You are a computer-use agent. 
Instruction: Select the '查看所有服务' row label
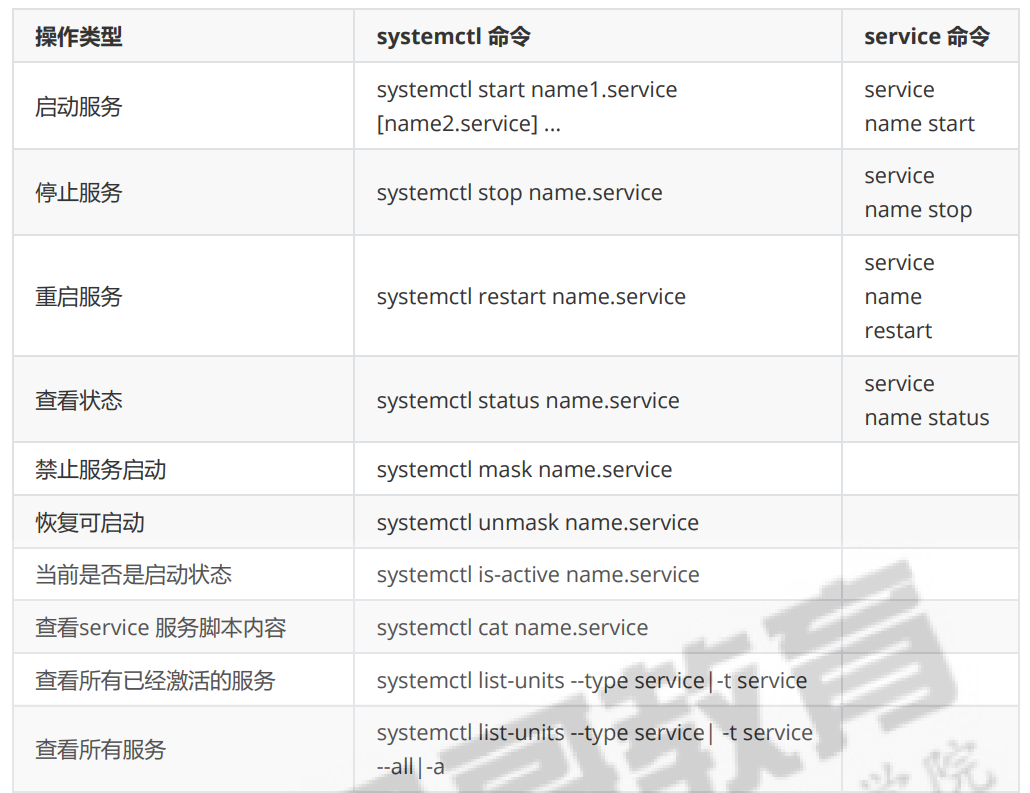coord(101,750)
